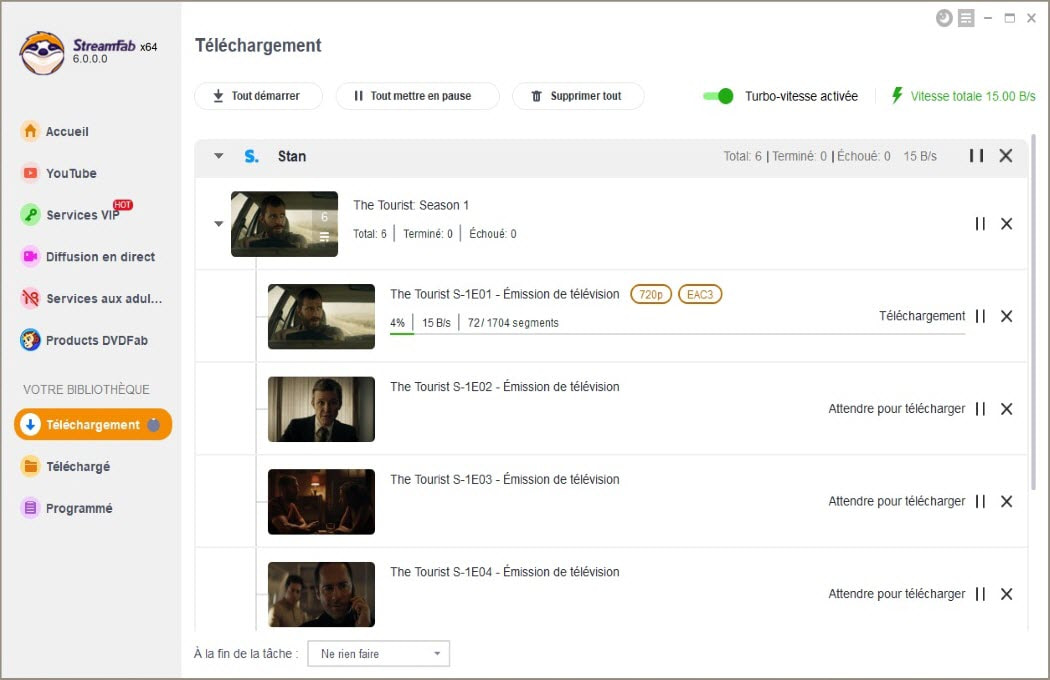Maximize the StreamFab window
The width and height of the screenshot is (1050, 680).
tap(1009, 18)
